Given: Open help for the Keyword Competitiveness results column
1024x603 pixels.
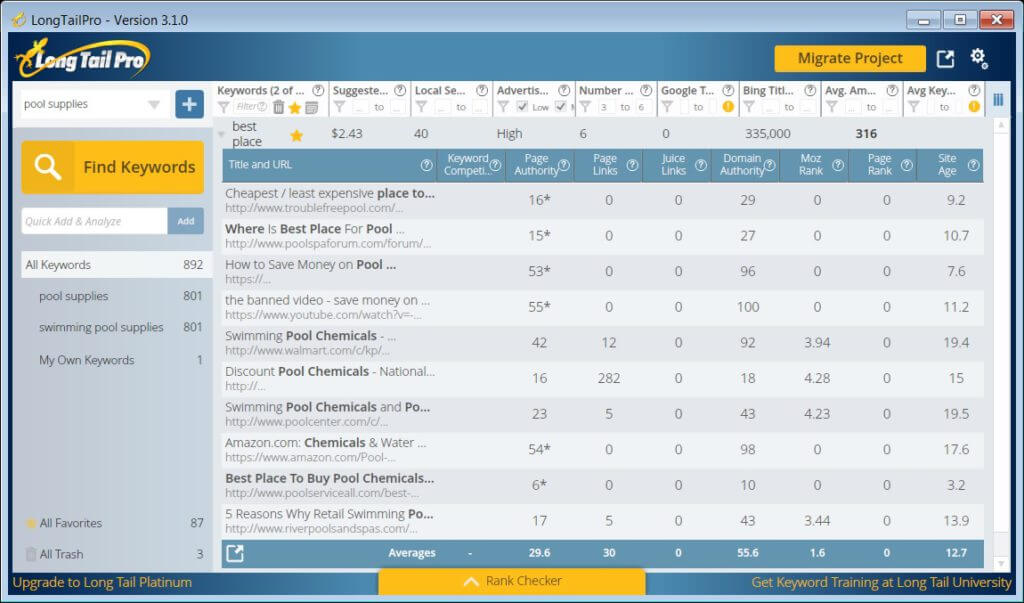Looking at the screenshot, I should 495,165.
